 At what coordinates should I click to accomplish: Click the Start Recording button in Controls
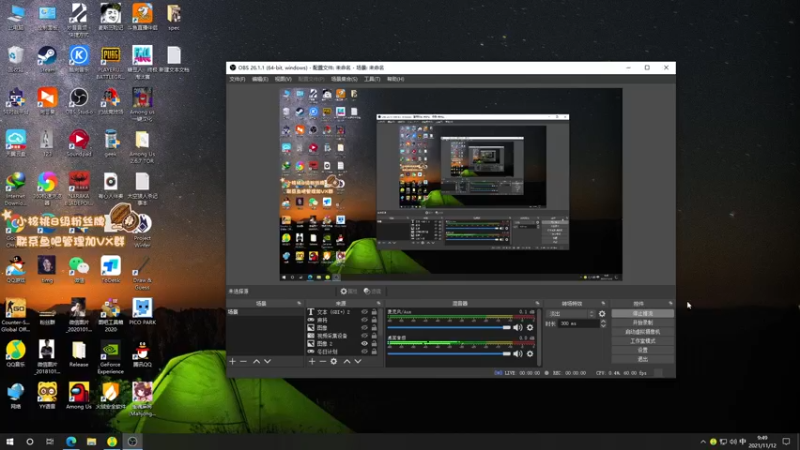click(643, 322)
